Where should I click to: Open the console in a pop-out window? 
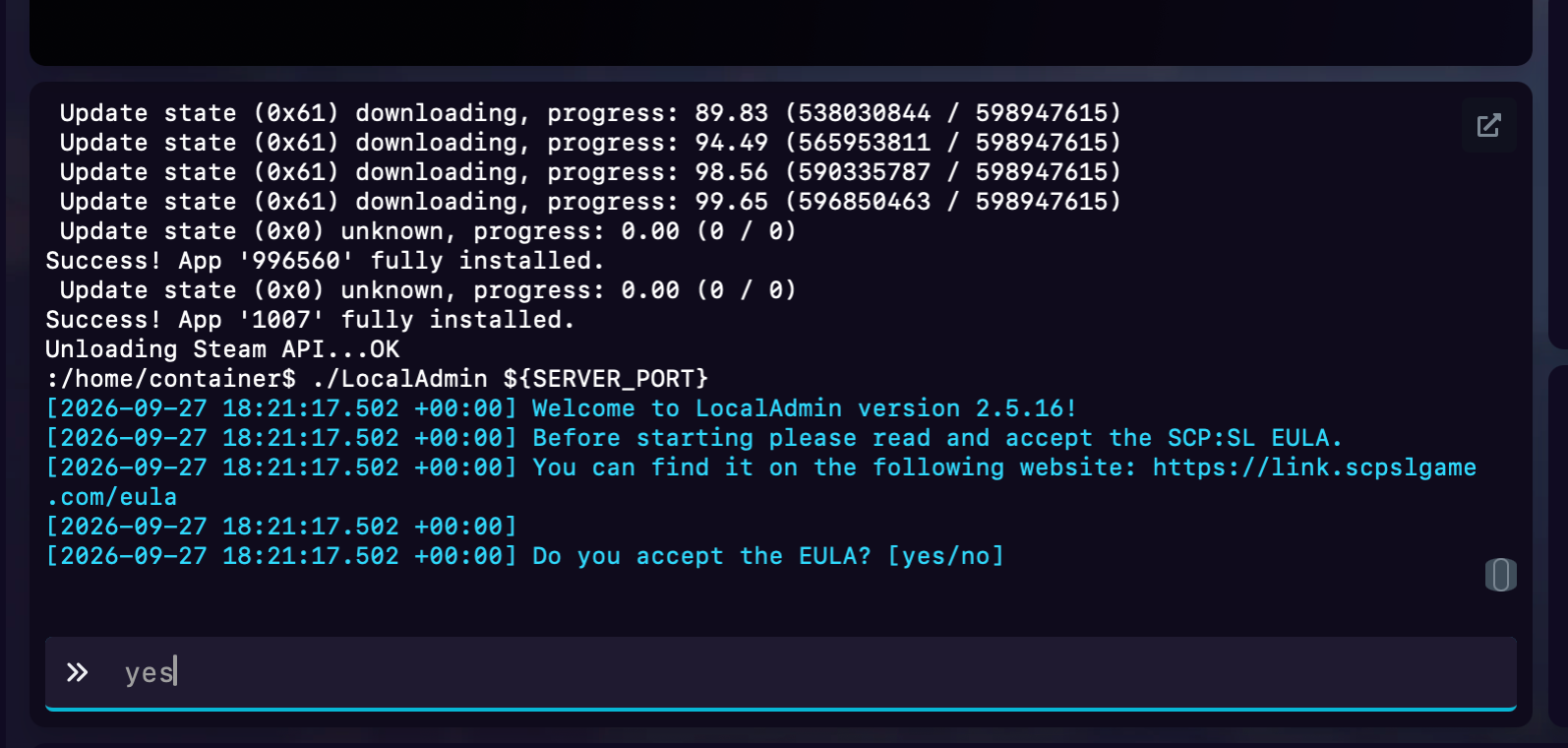click(1488, 125)
